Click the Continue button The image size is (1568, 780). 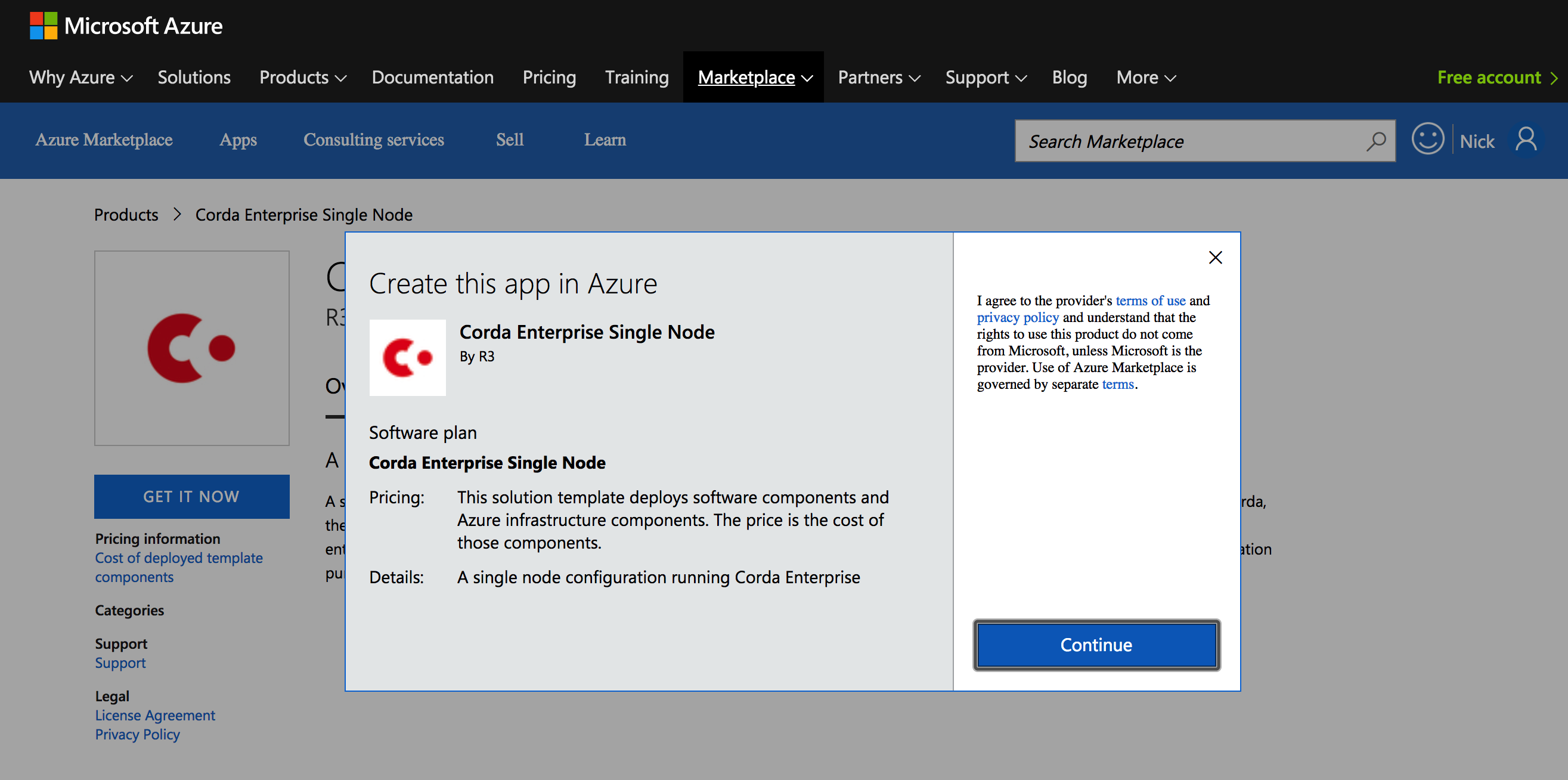pos(1096,645)
